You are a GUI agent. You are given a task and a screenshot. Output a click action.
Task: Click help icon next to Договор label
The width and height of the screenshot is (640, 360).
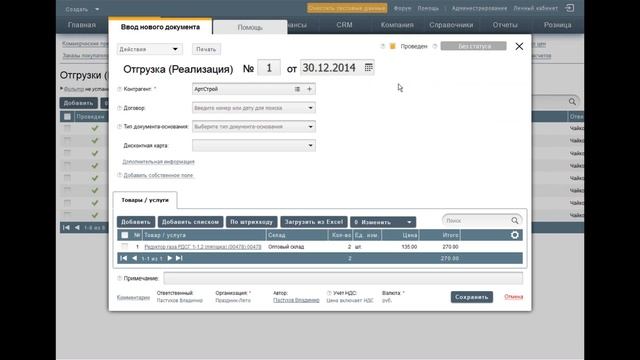click(x=120, y=108)
